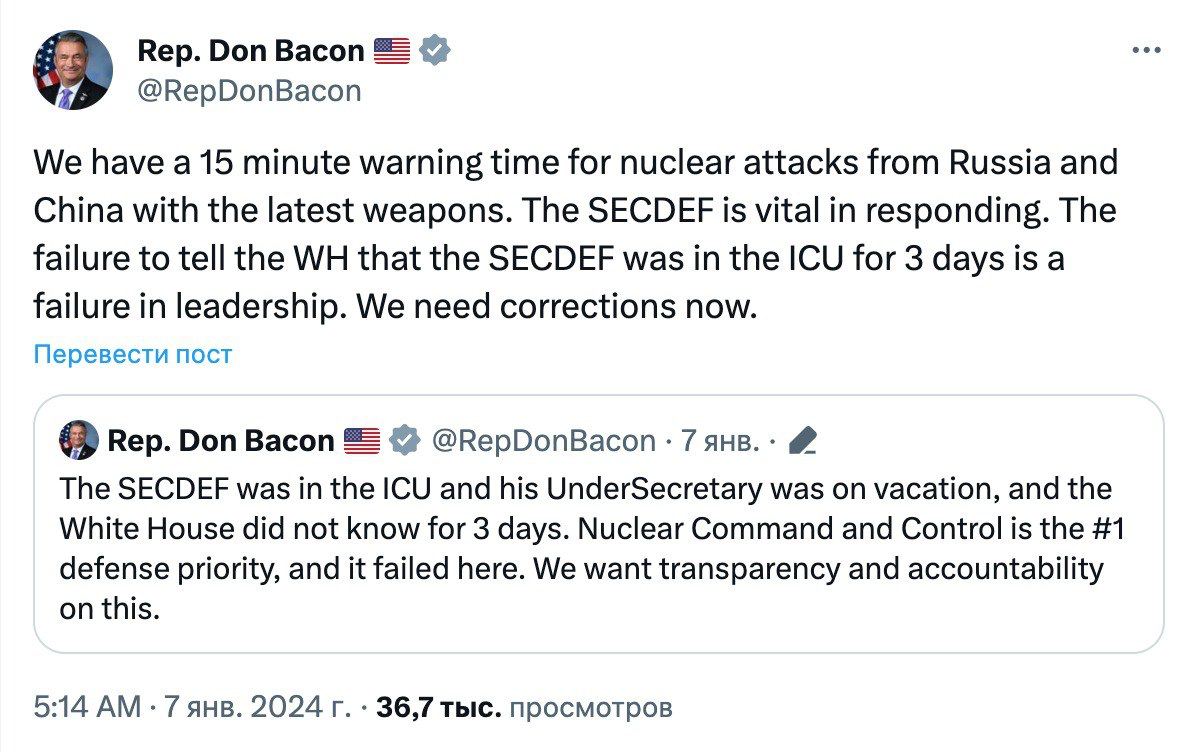The image size is (1192, 752).
Task: Click the "5:14 AM" post time
Action: tap(87, 708)
